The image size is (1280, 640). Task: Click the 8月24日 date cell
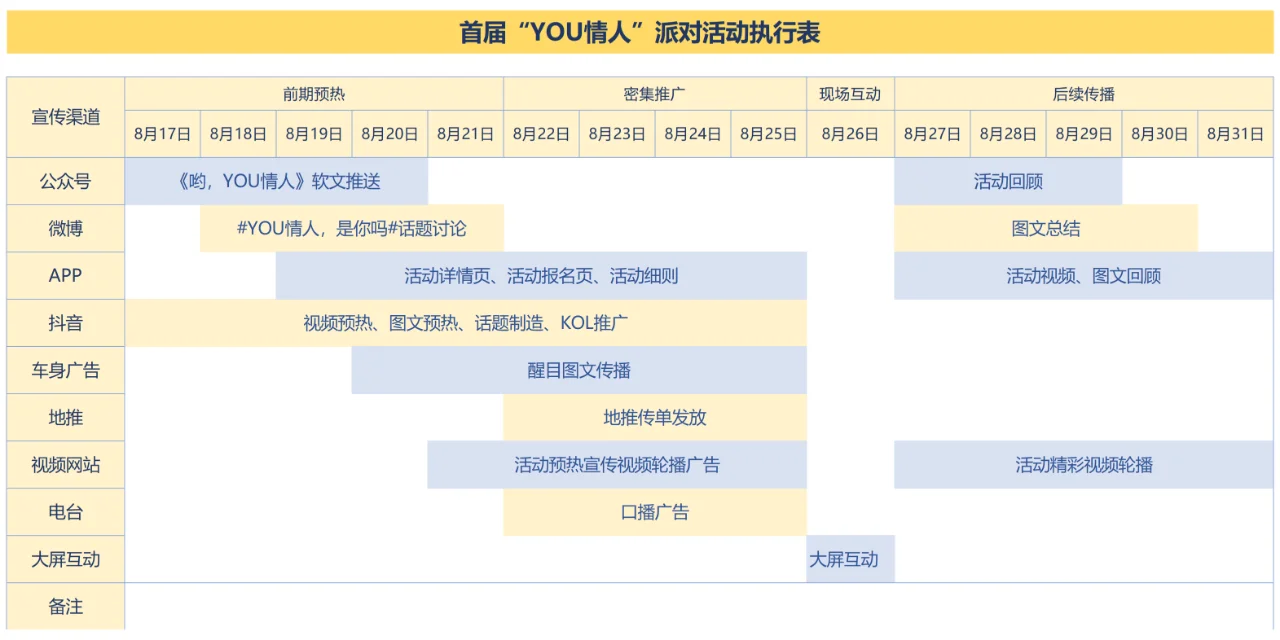(x=693, y=134)
